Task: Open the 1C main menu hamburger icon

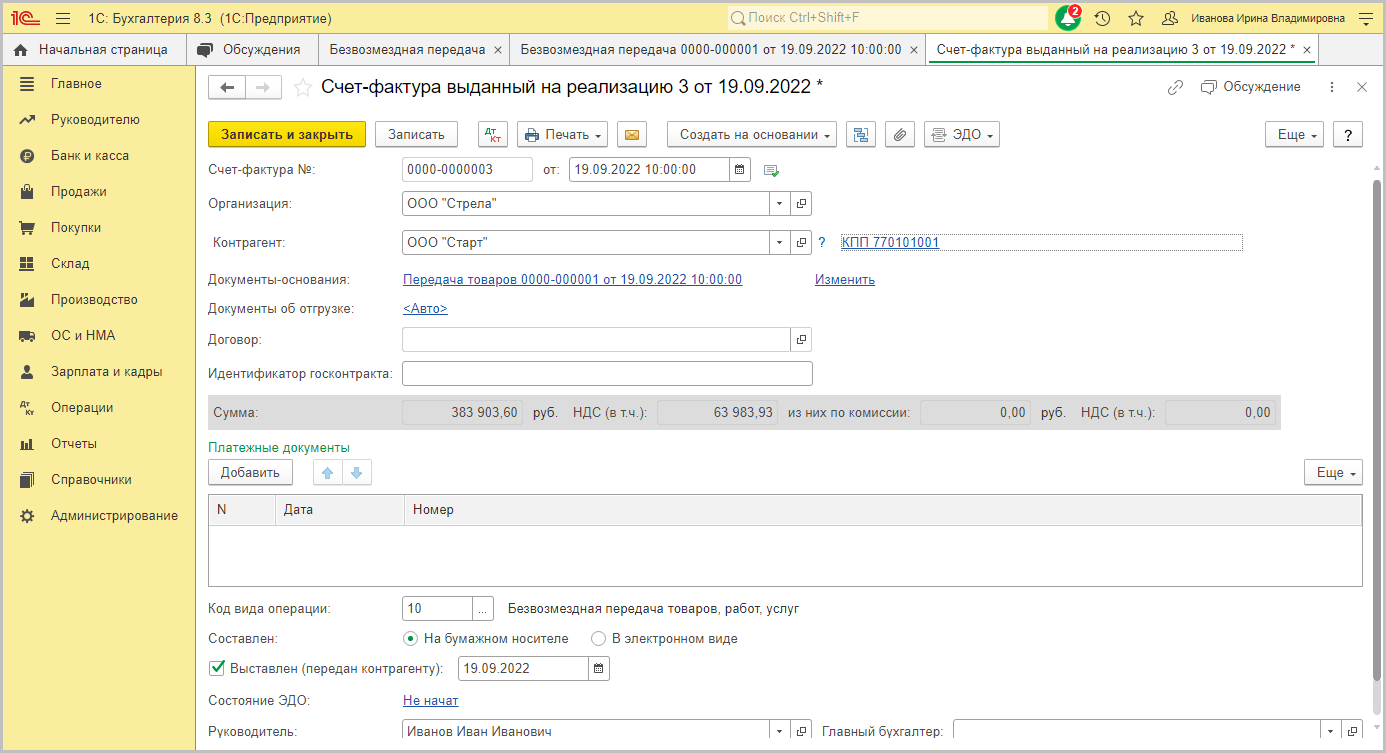Action: (63, 18)
